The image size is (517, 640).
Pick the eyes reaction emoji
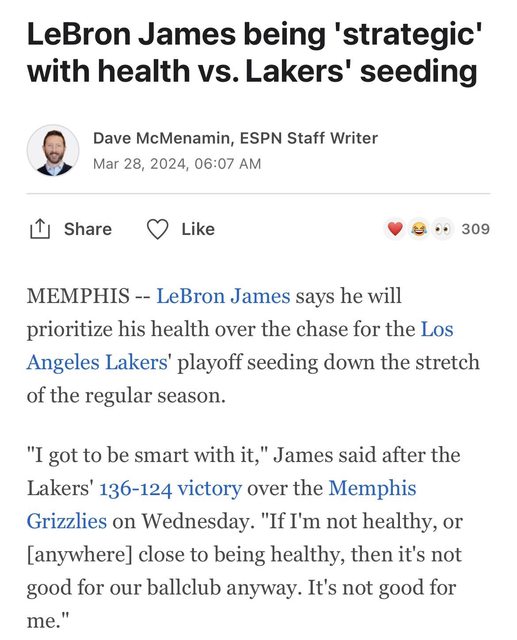[x=442, y=229]
